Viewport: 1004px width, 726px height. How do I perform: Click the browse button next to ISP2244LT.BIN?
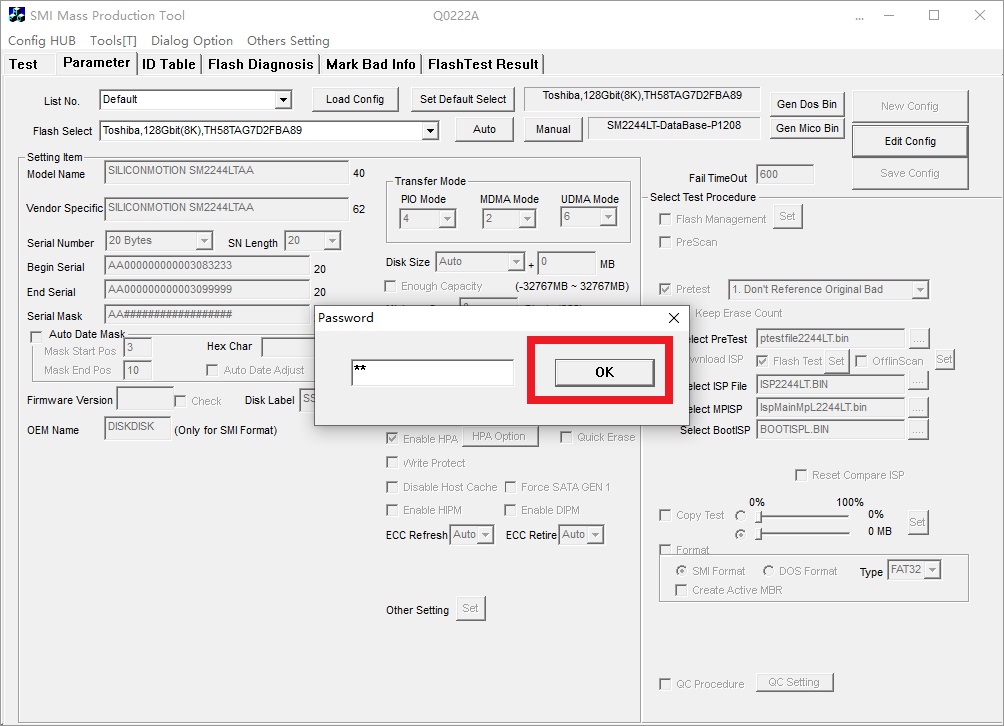(918, 385)
